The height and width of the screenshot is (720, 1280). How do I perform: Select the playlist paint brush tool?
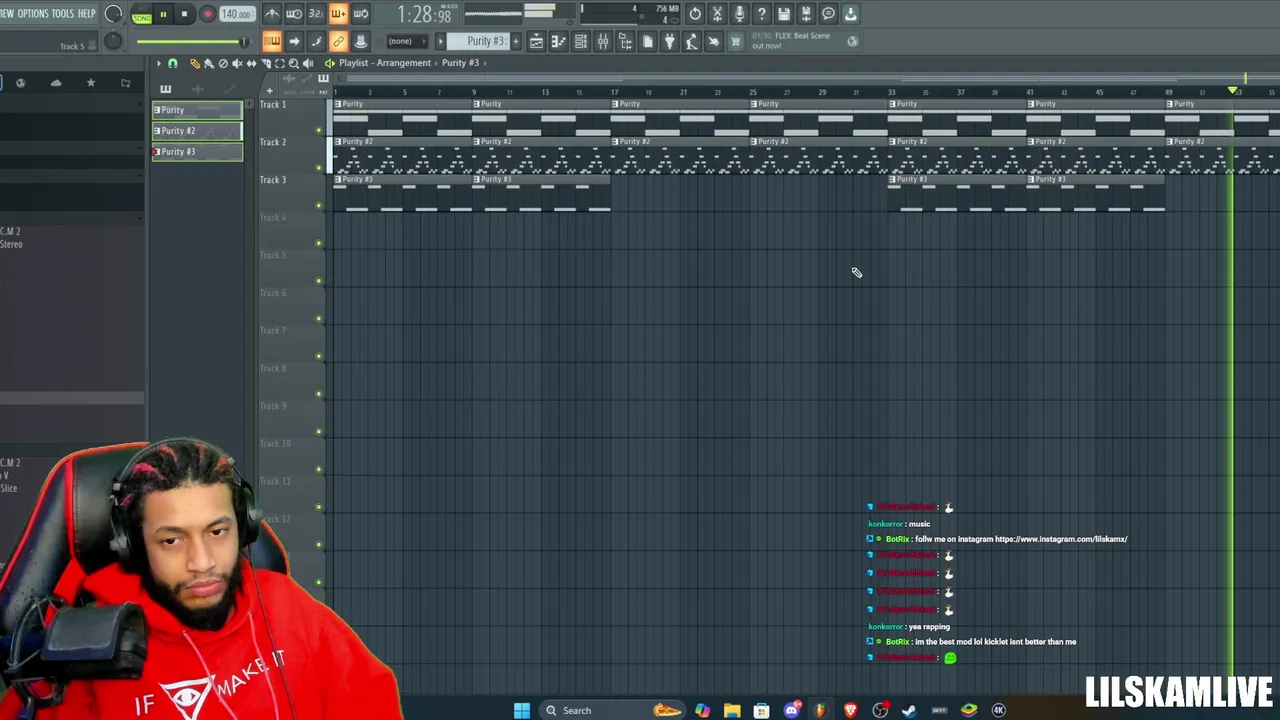[x=209, y=63]
